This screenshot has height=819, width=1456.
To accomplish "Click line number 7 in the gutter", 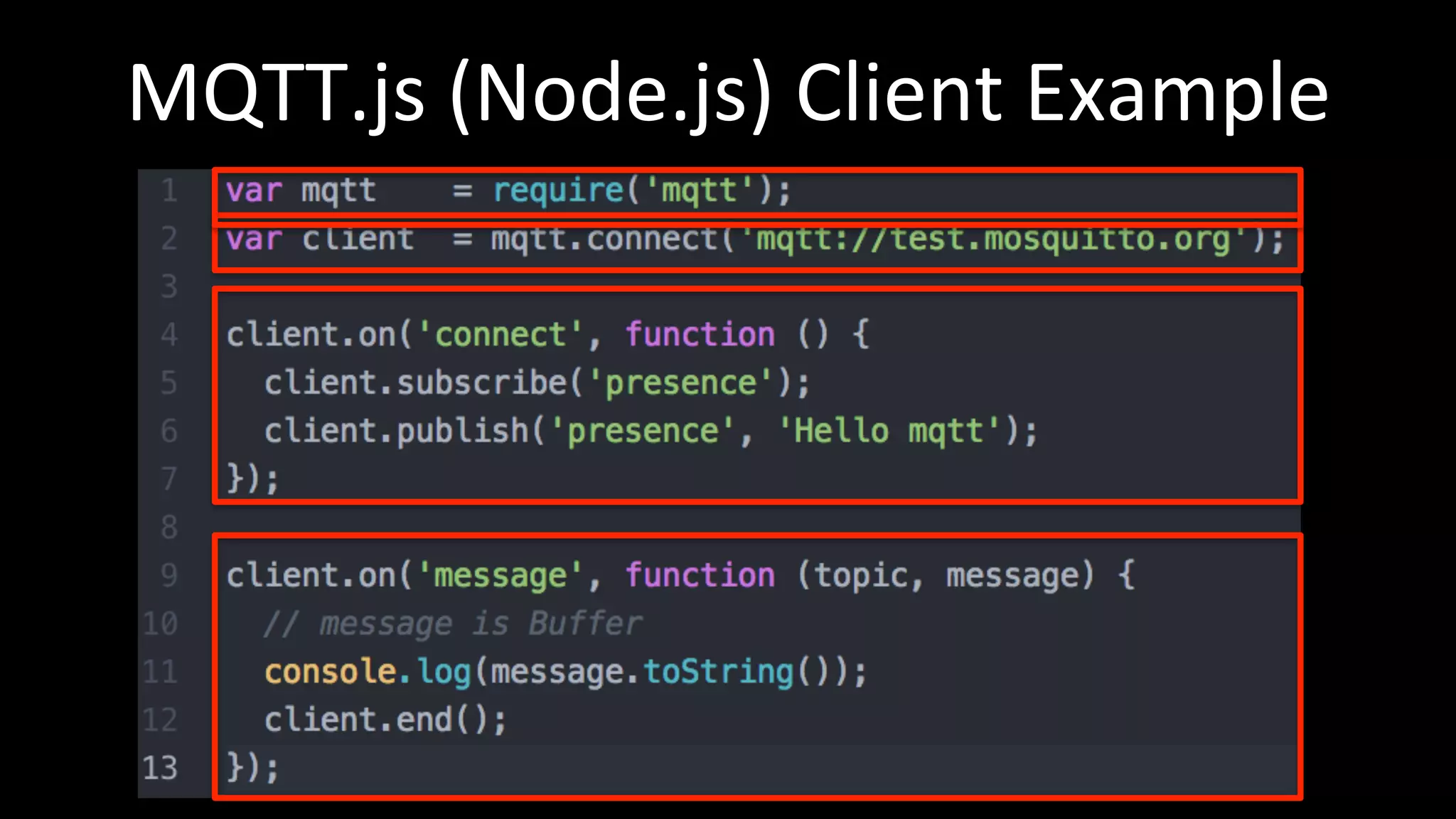I will pos(169,478).
